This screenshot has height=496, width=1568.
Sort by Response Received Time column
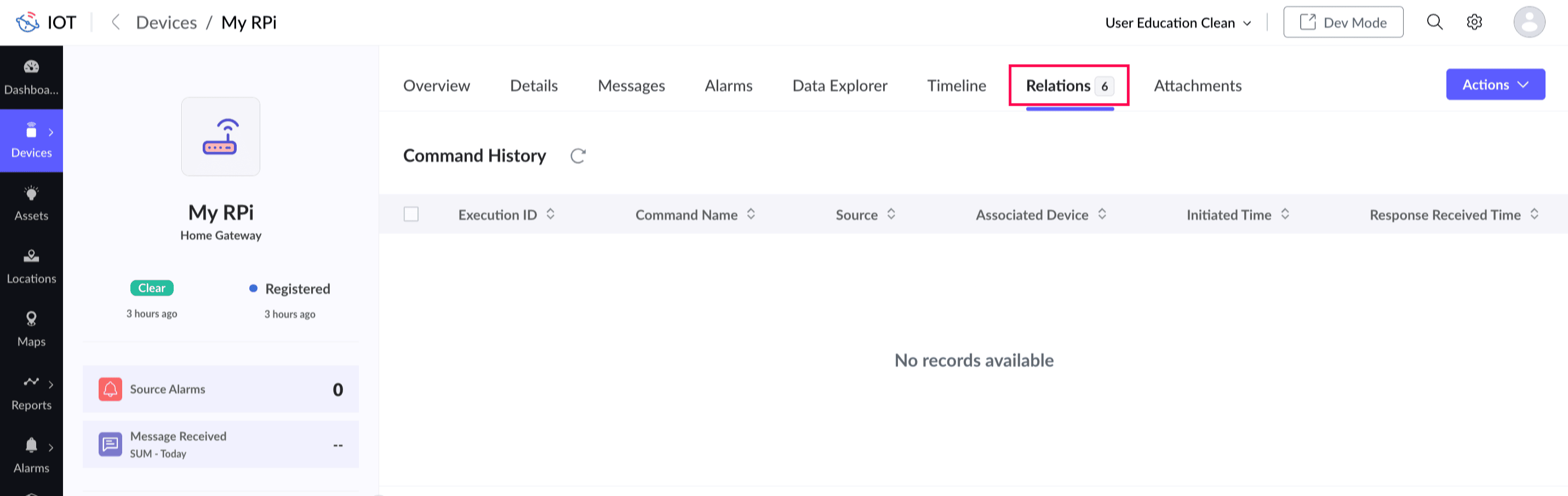[1534, 214]
